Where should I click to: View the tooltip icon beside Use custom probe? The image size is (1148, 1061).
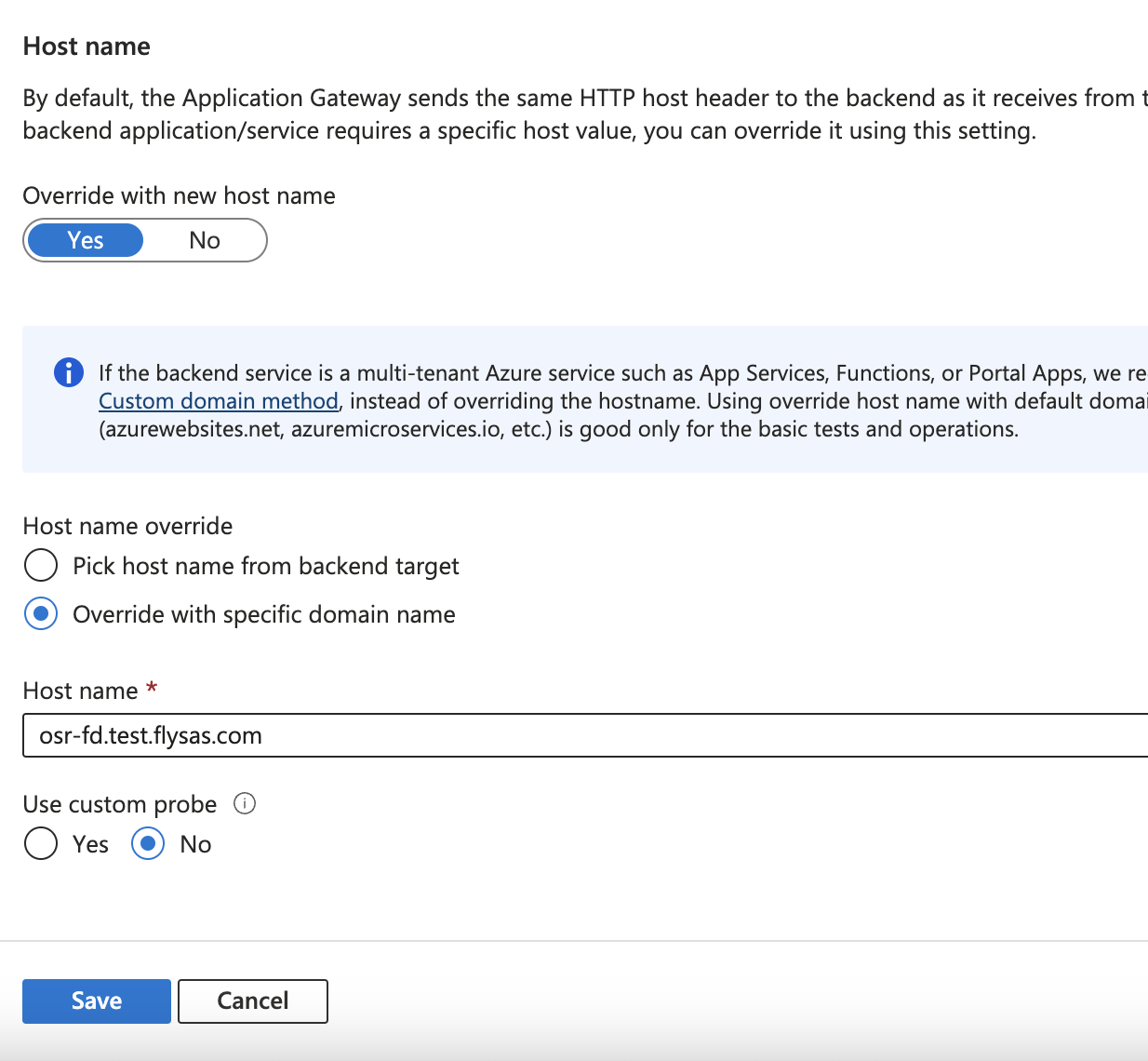click(x=244, y=803)
